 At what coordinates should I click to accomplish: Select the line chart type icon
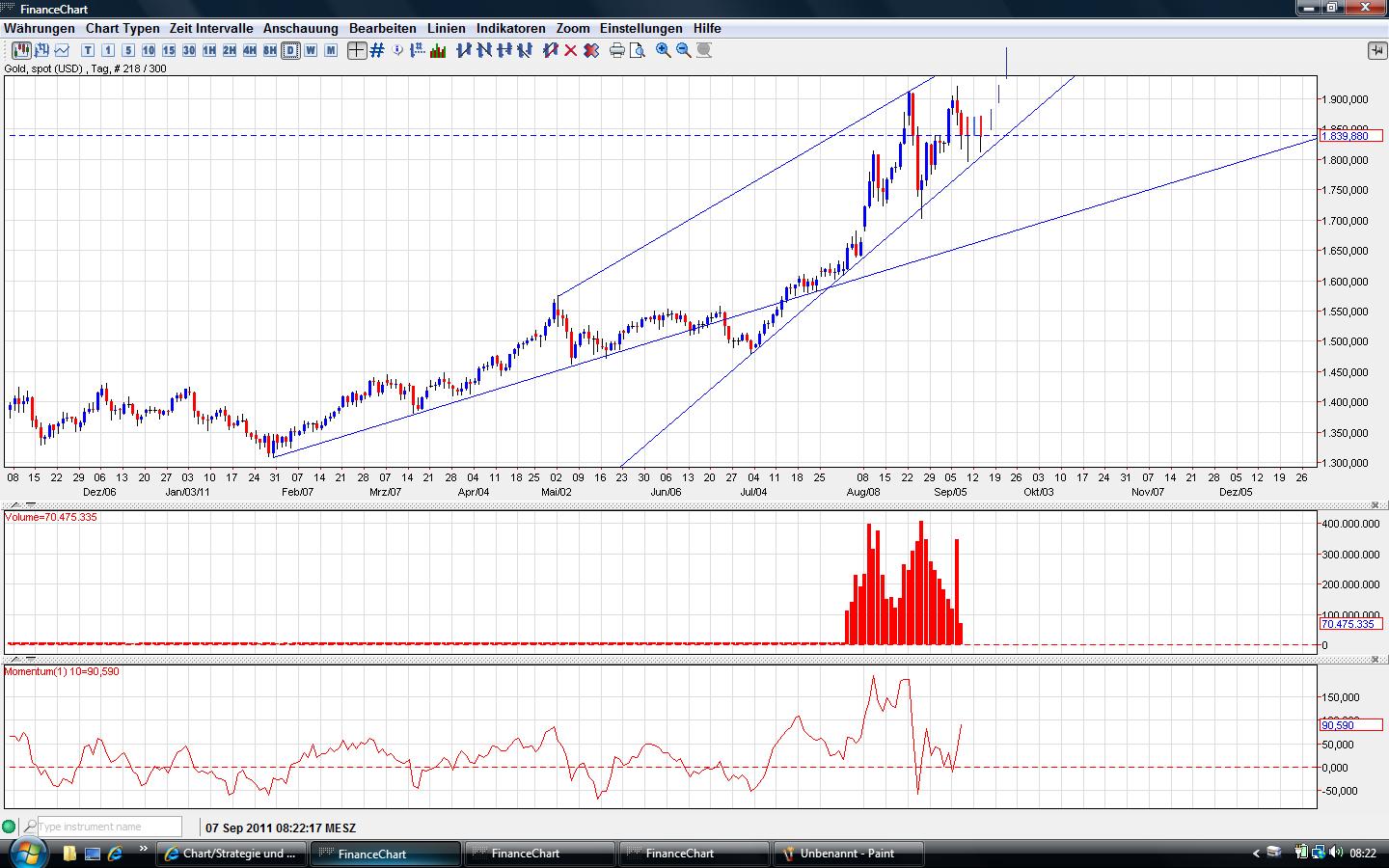click(62, 50)
